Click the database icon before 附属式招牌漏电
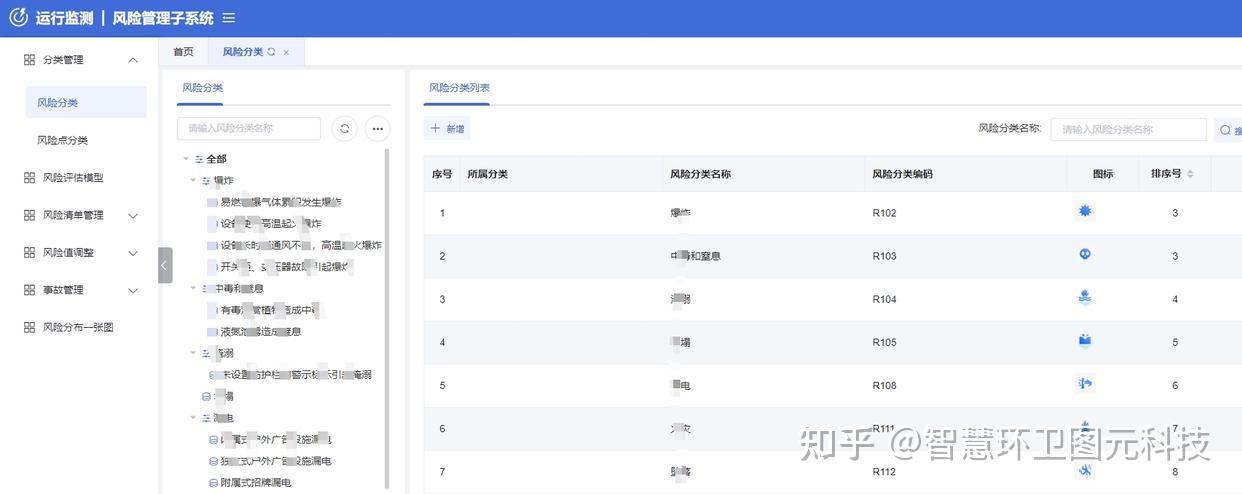Viewport: 1242px width, 494px height. point(213,483)
